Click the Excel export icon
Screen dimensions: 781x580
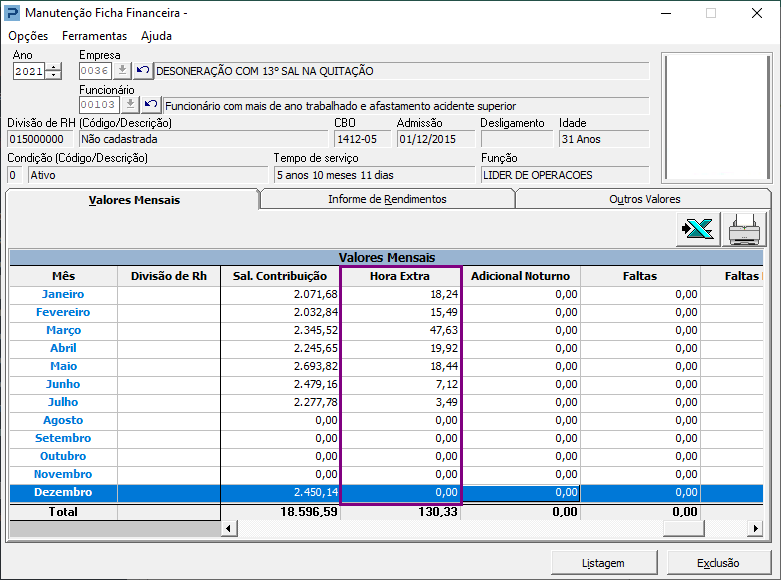698,230
